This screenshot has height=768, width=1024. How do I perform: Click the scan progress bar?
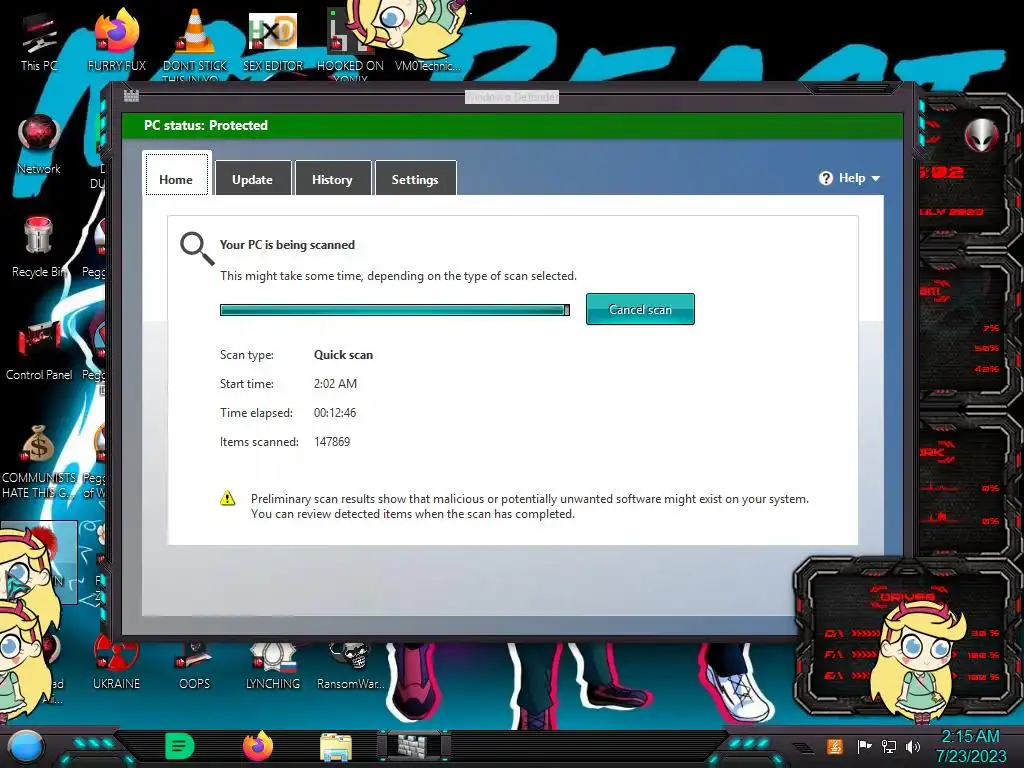tap(394, 310)
